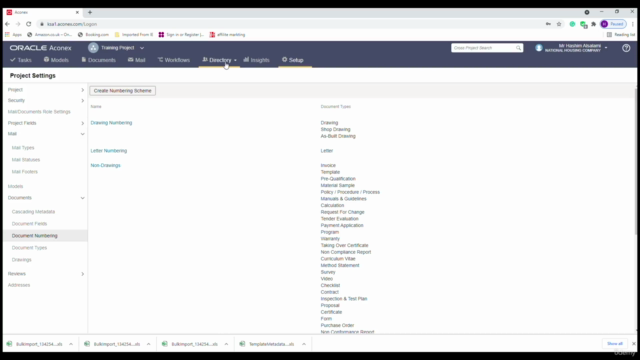Open the Directory menu

click(x=219, y=60)
